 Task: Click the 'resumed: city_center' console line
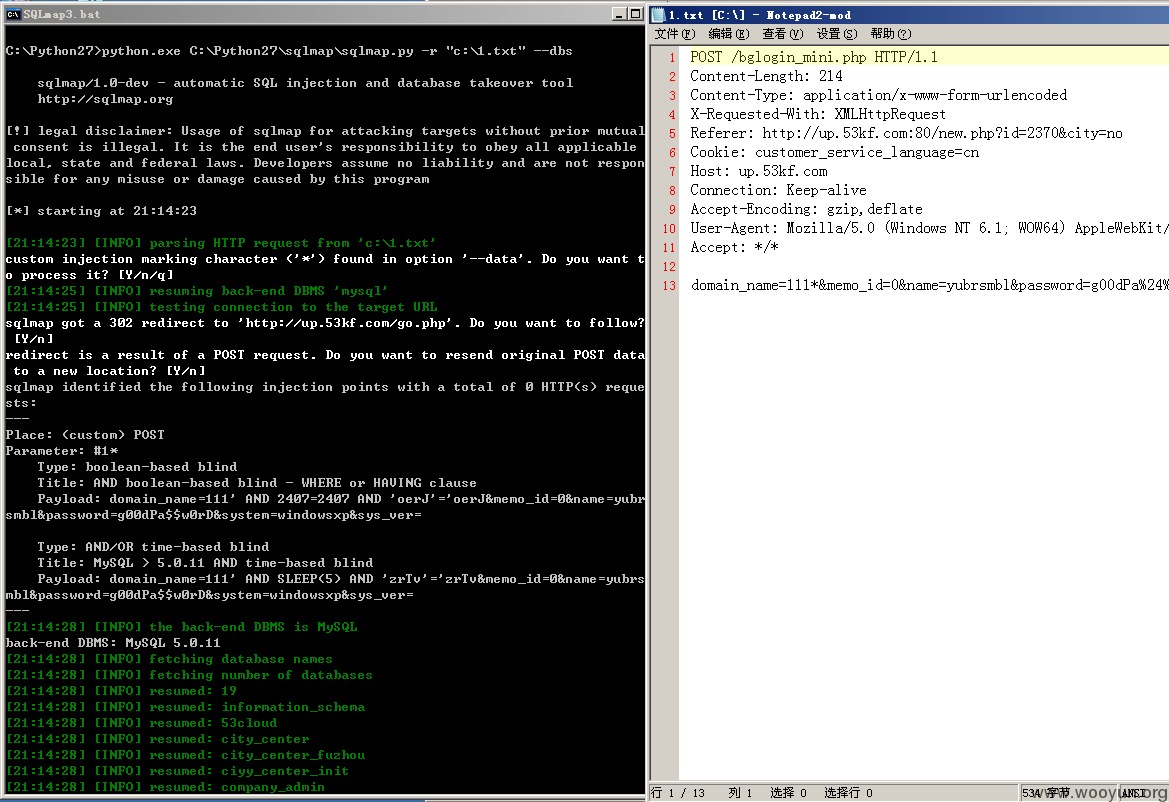[x=157, y=739]
